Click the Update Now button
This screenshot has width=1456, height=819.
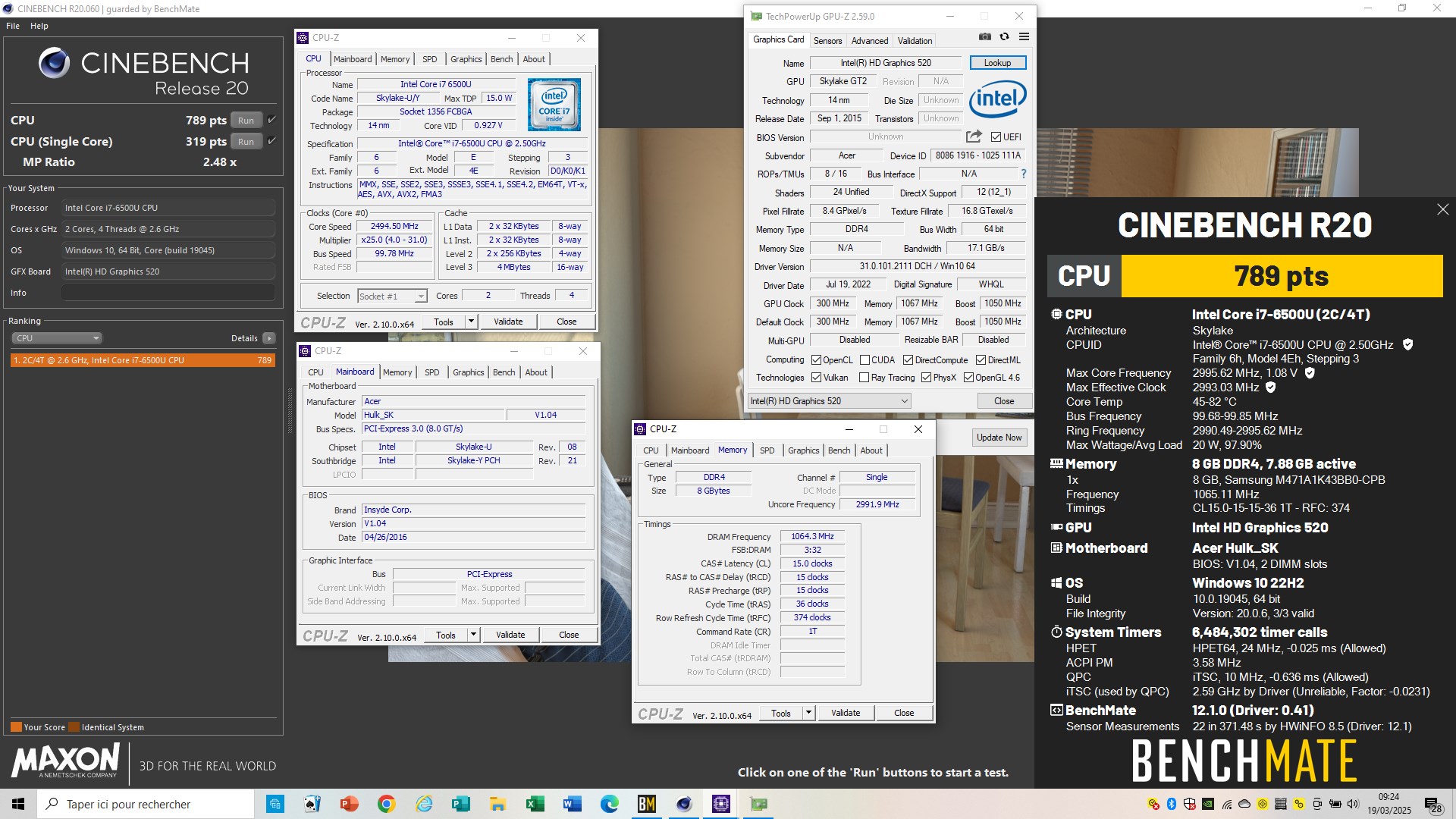point(999,438)
